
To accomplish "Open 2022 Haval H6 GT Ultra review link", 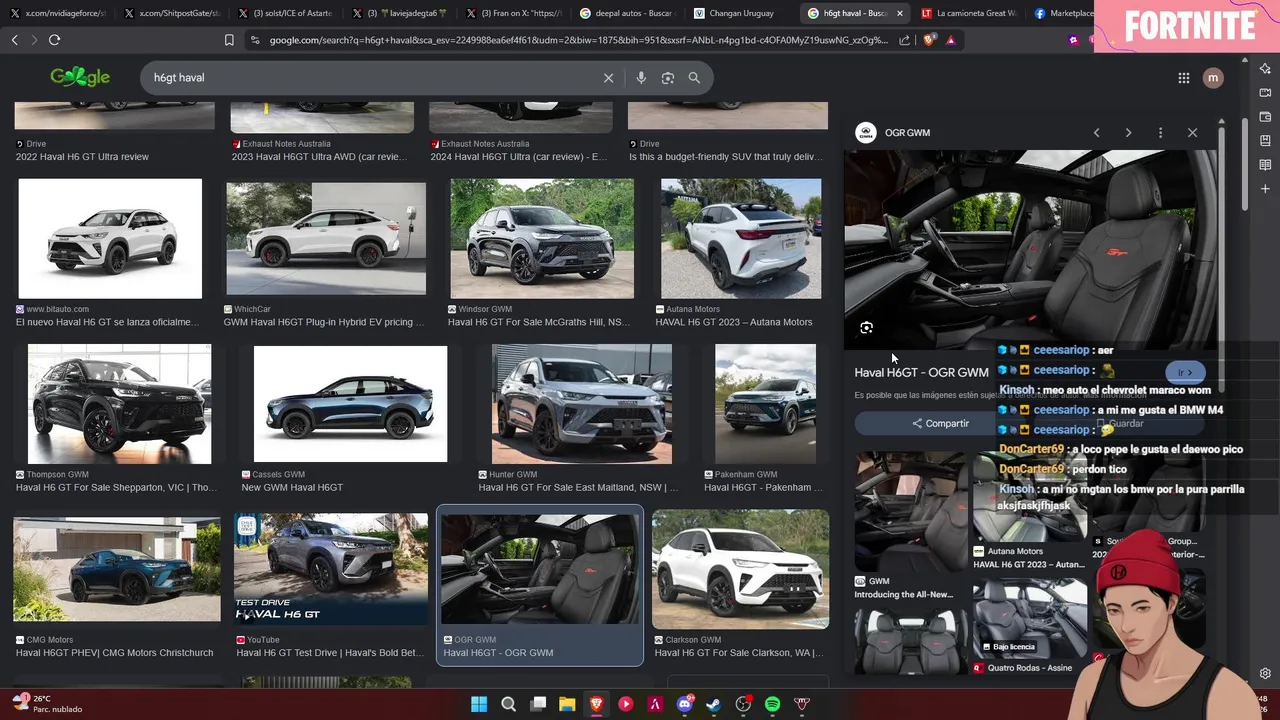I will coord(82,157).
